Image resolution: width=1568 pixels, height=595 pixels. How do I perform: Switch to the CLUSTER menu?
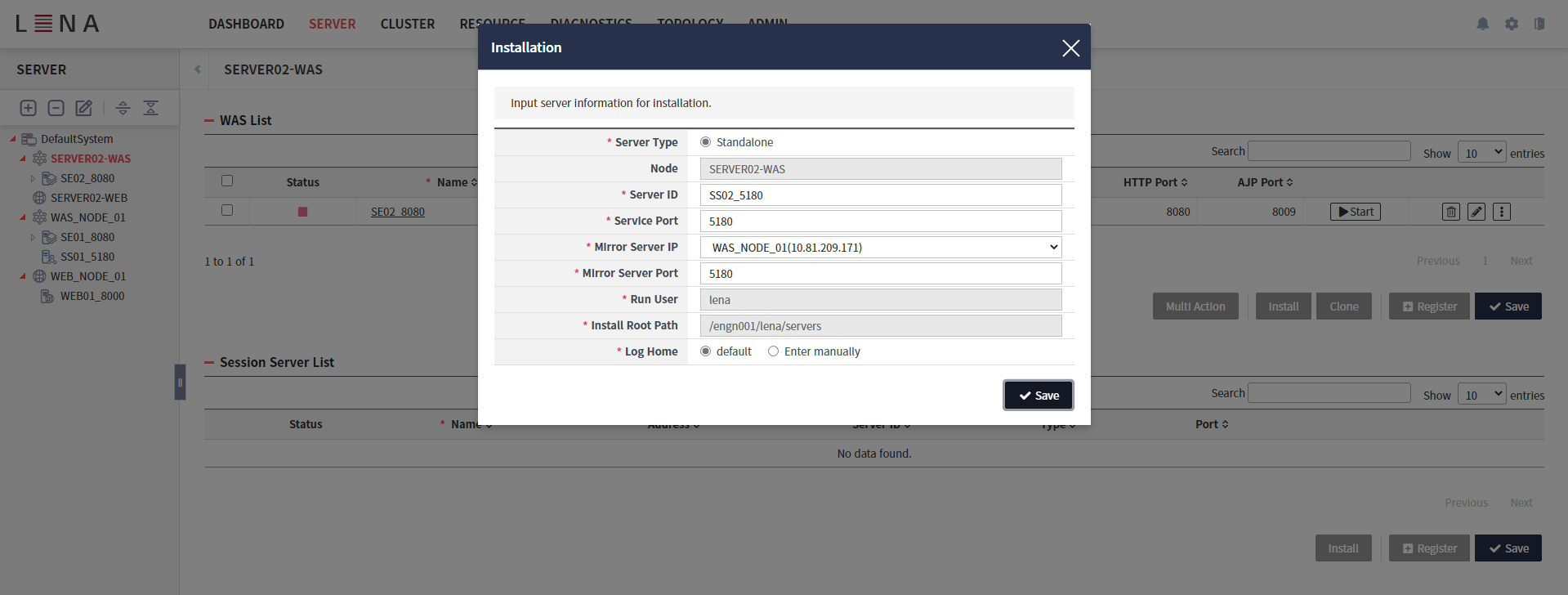click(407, 24)
